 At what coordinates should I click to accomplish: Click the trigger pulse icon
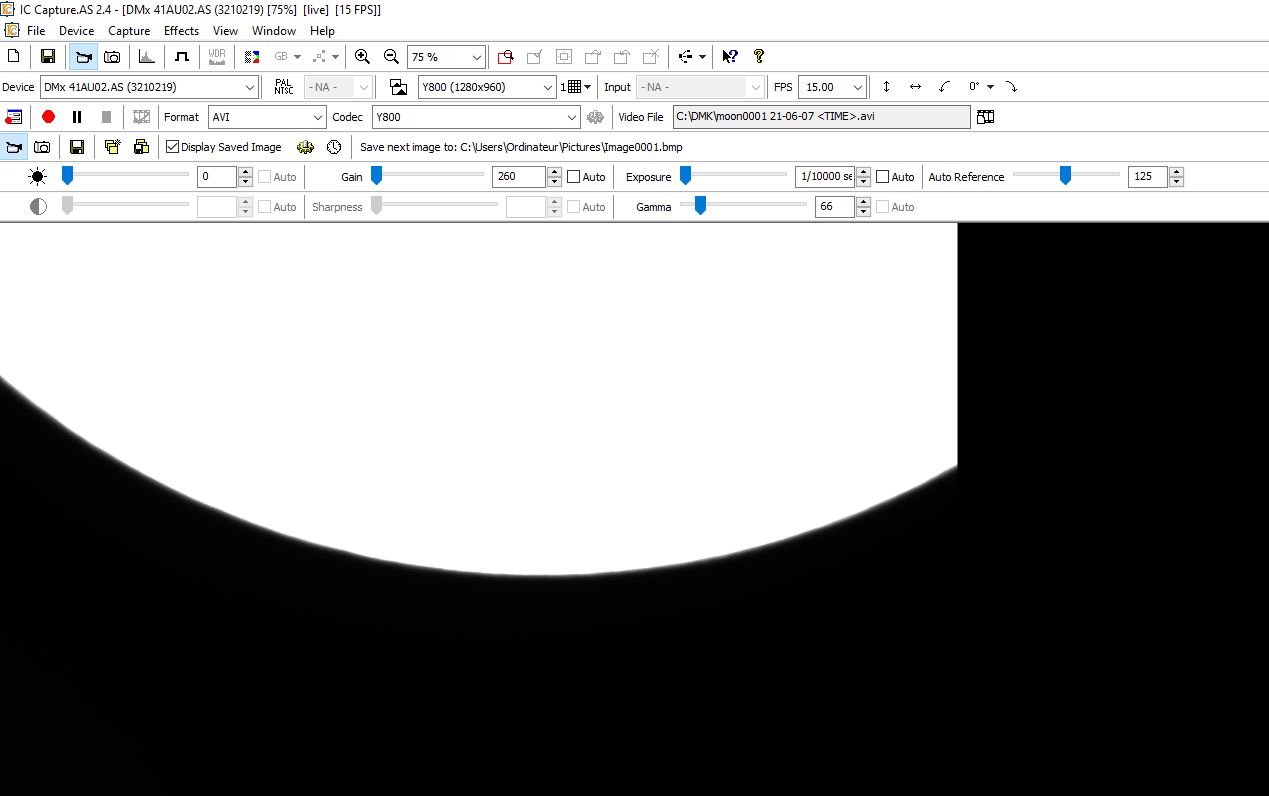point(181,57)
